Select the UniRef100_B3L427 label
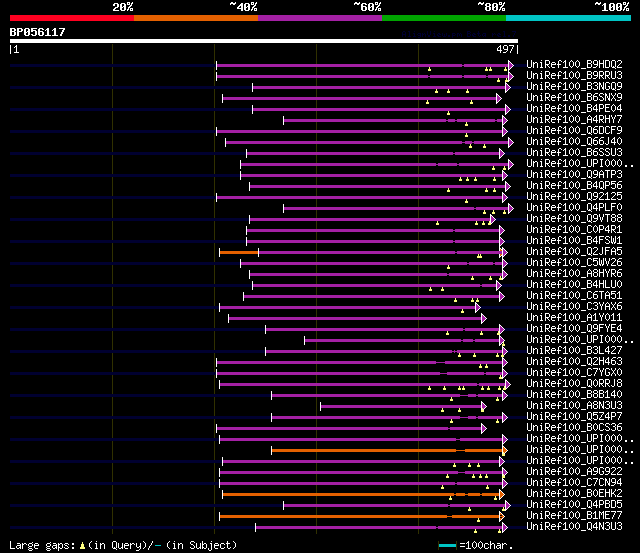The image size is (640, 553). point(574,351)
